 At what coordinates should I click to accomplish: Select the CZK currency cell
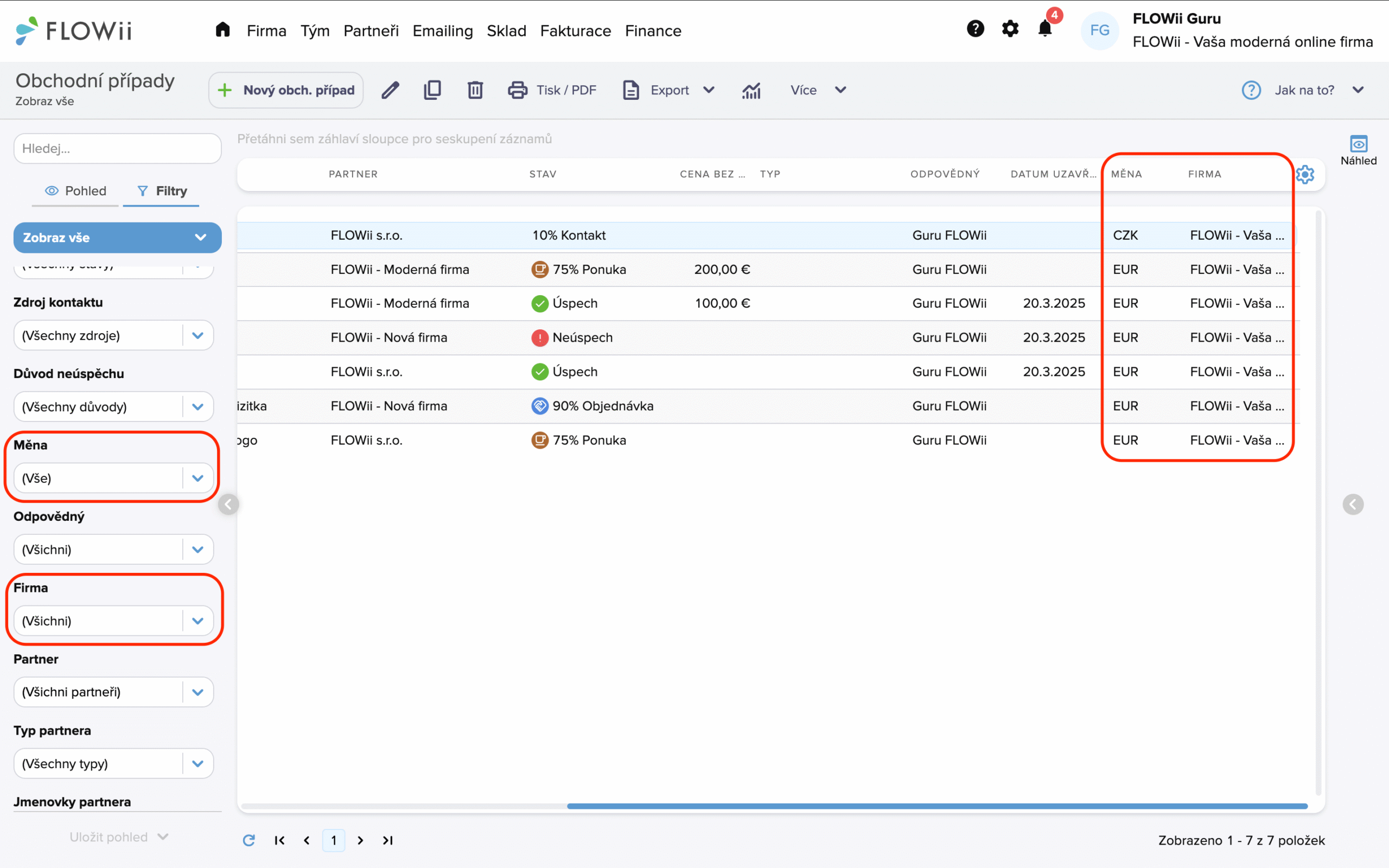point(1125,235)
